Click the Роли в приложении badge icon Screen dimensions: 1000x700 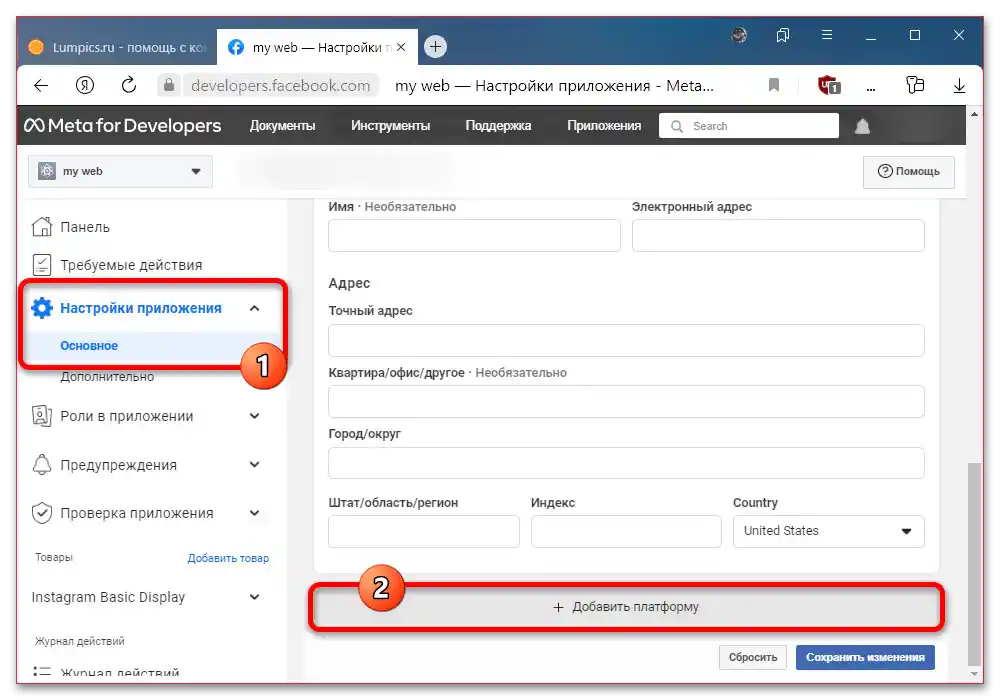coord(42,415)
